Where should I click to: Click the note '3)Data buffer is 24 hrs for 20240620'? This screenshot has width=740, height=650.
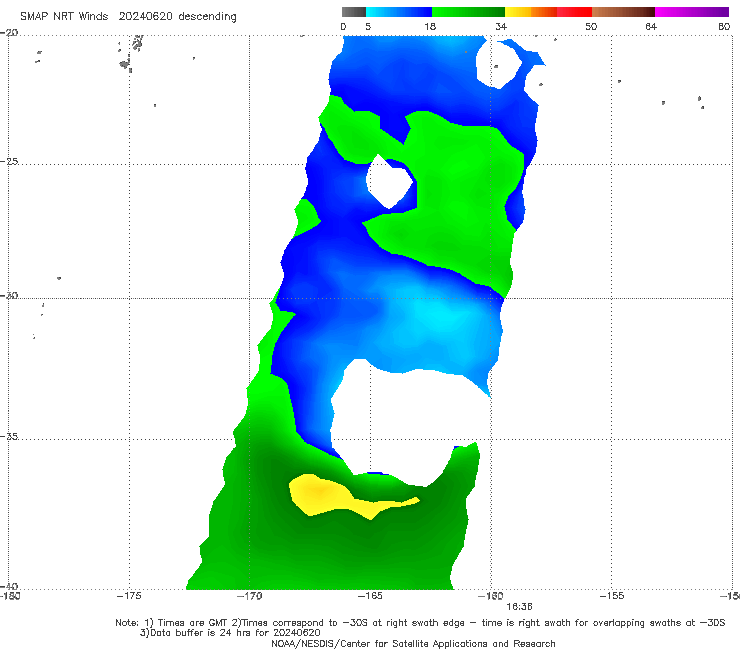click(x=230, y=633)
